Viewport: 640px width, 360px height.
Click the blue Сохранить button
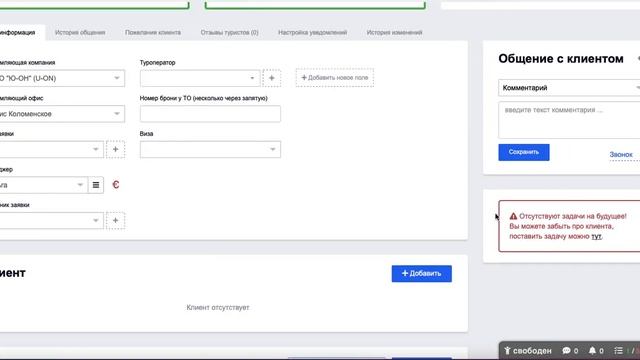coord(524,152)
